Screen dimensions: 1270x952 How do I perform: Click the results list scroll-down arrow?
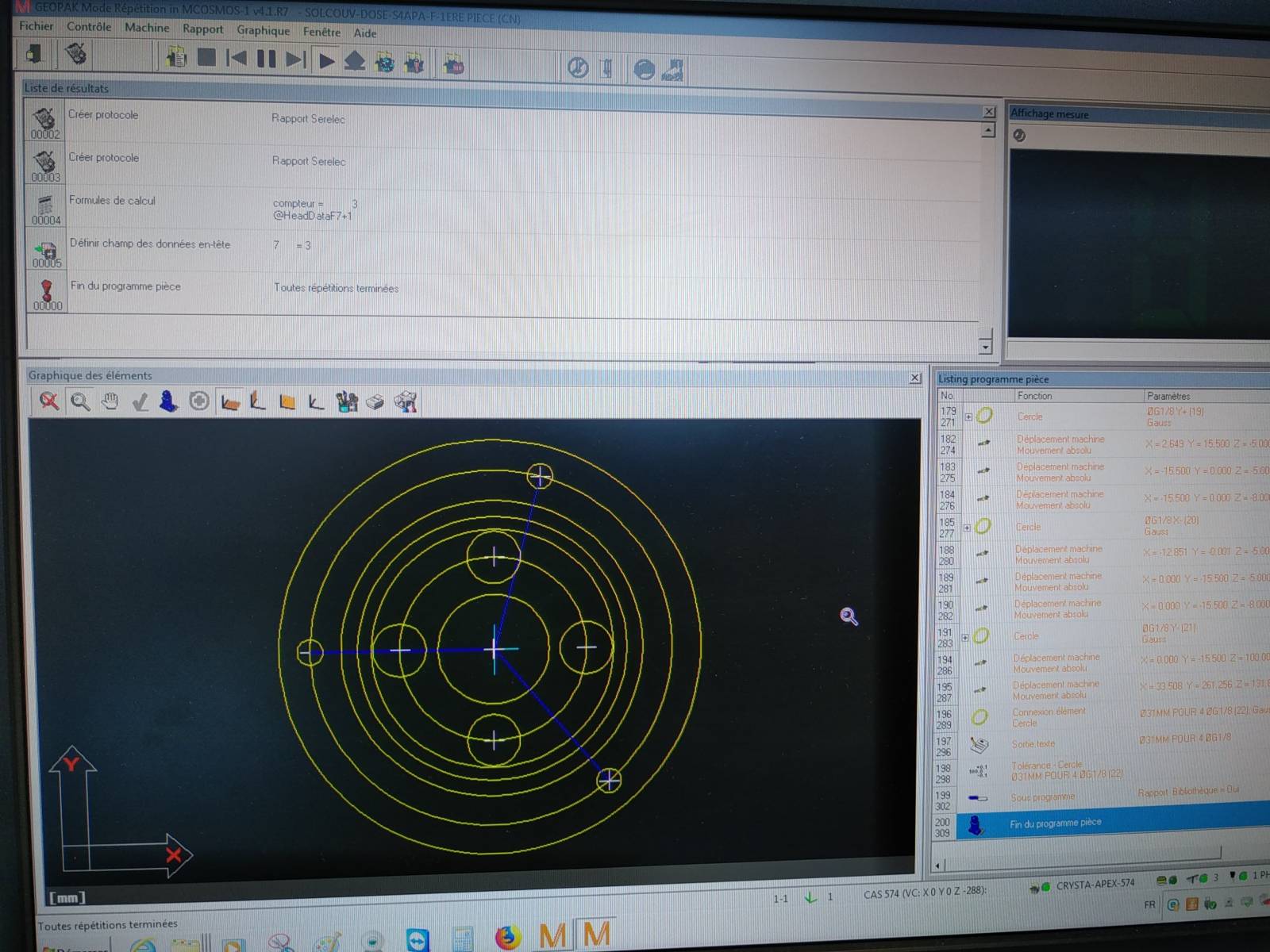[985, 347]
